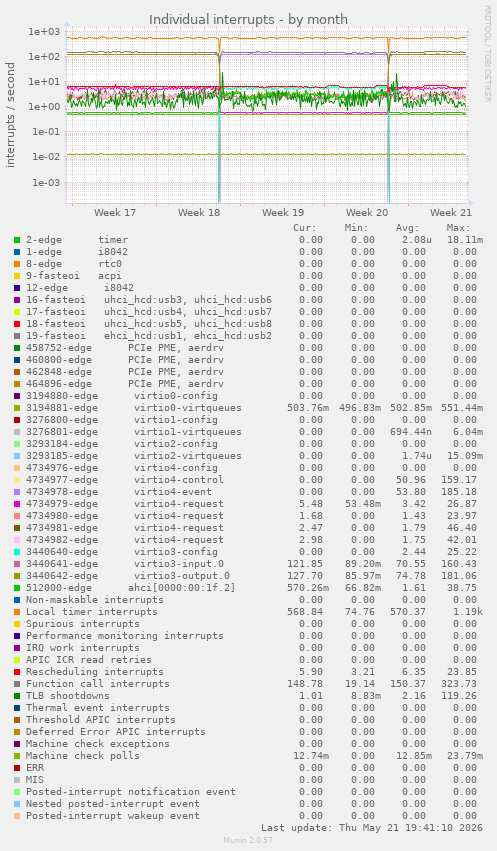Image resolution: width=497 pixels, height=851 pixels.
Task: Click the red Rescheduling interrupts swatch
Action: click(x=17, y=672)
